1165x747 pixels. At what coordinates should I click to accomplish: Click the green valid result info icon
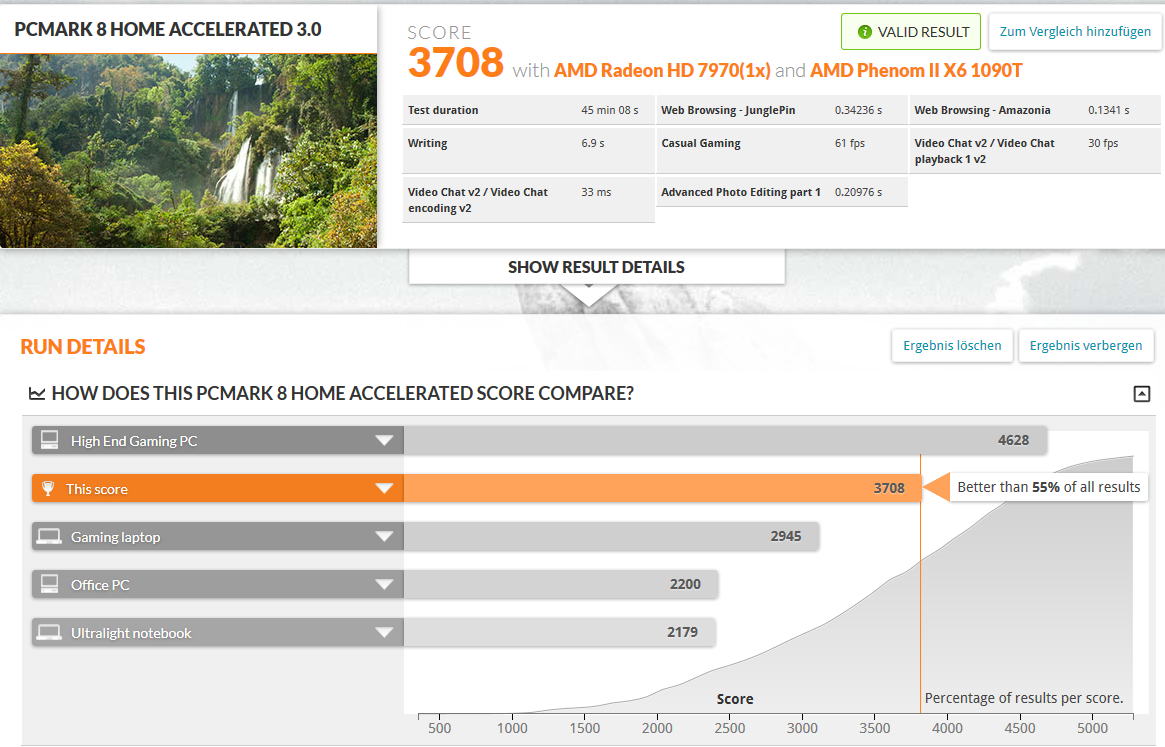pos(864,32)
